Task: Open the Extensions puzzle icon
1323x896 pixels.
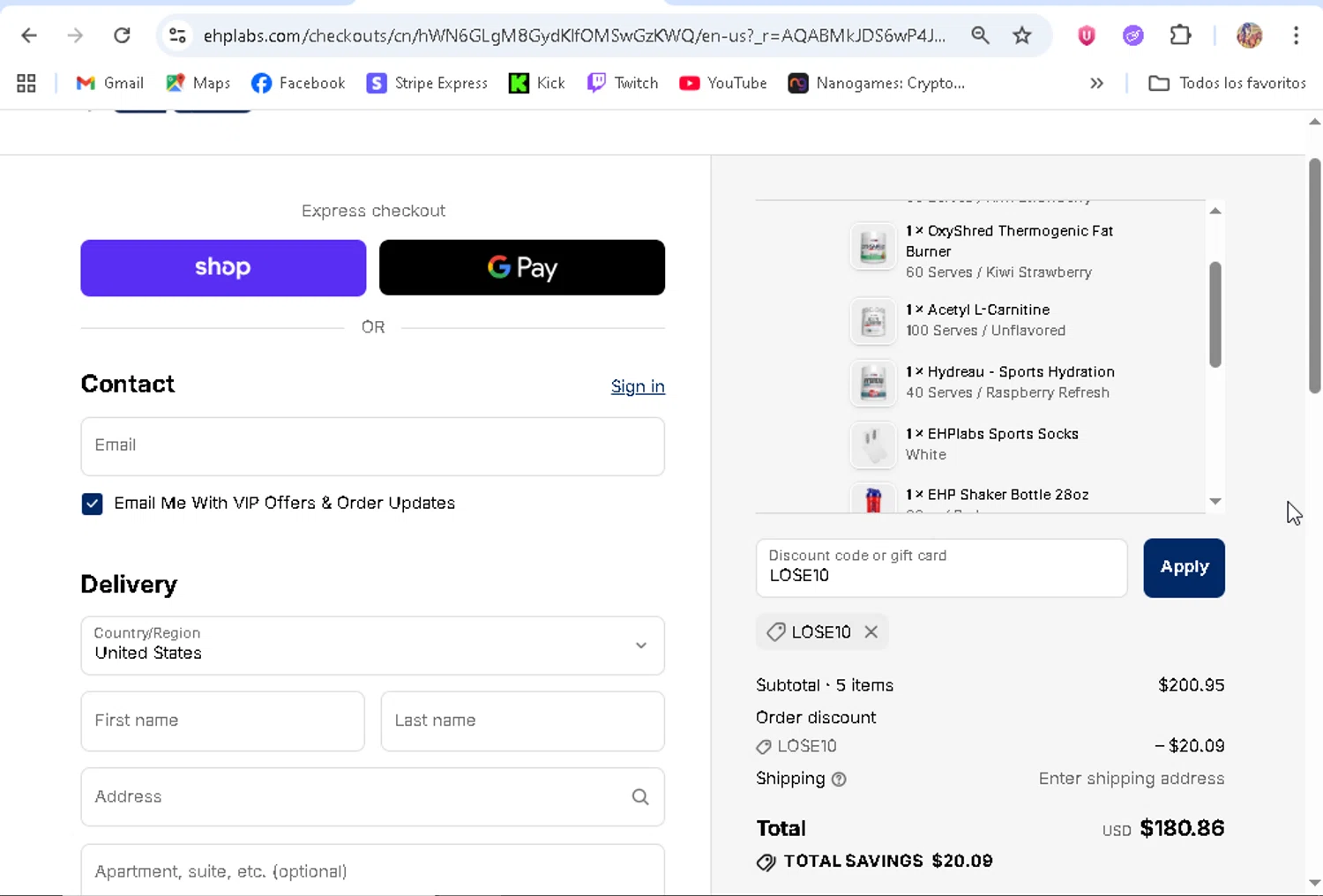Action: pyautogui.click(x=1180, y=35)
